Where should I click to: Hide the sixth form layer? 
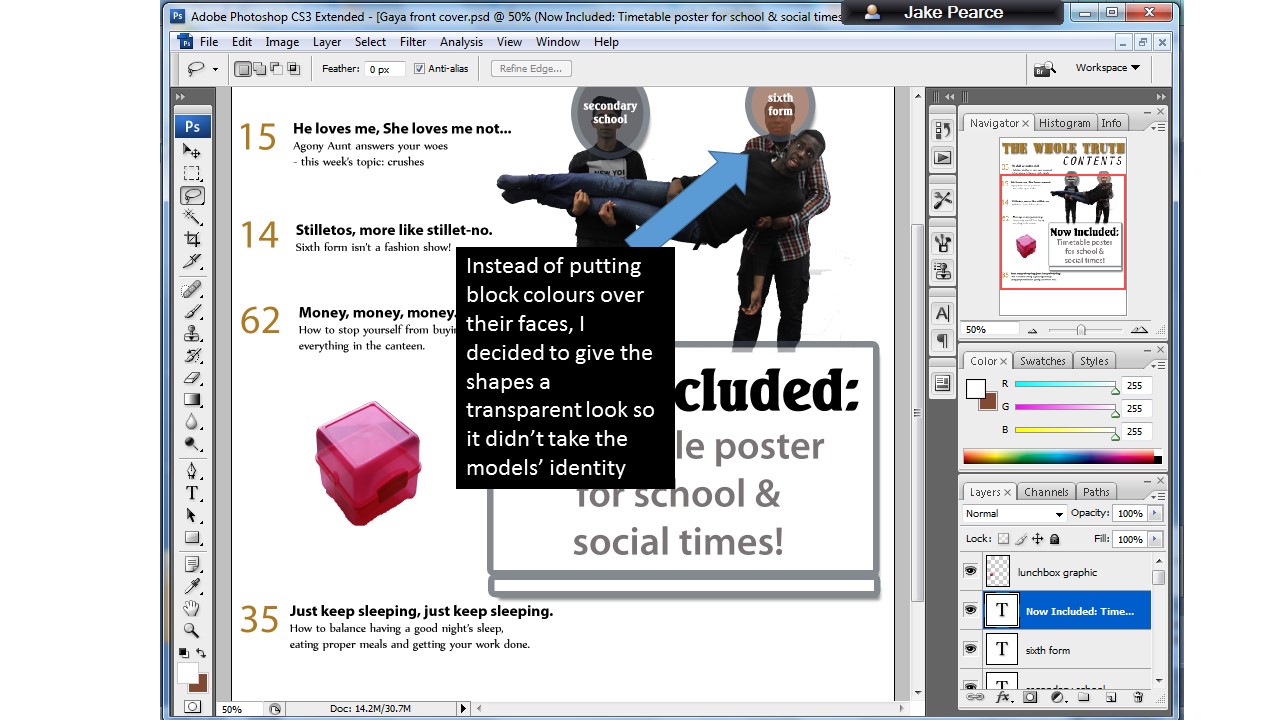click(x=970, y=649)
